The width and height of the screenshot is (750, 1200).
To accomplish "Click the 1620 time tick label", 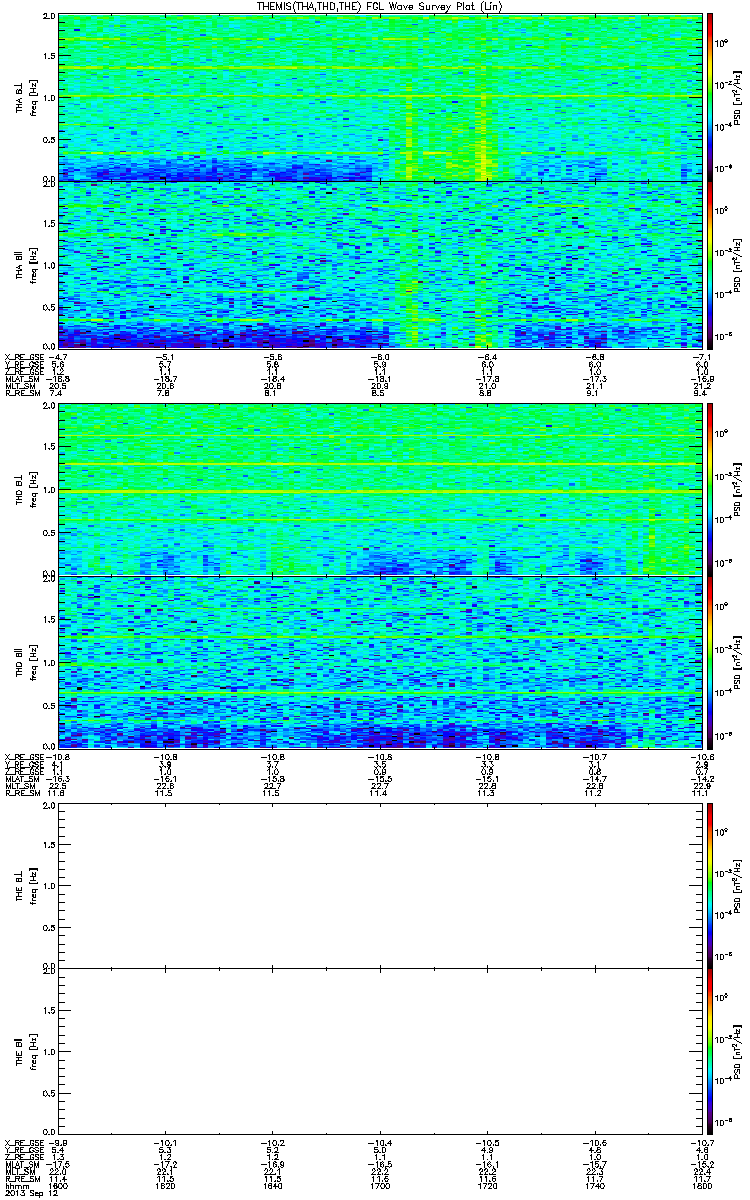I will click(166, 1186).
